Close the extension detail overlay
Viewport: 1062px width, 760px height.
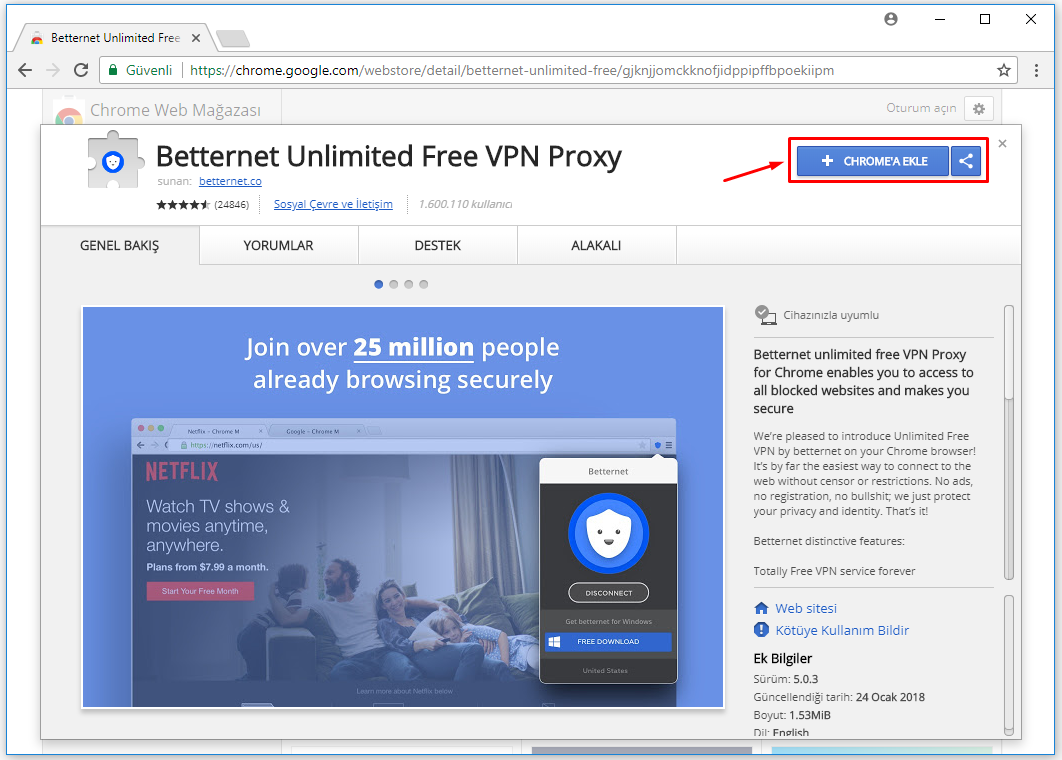(1002, 144)
